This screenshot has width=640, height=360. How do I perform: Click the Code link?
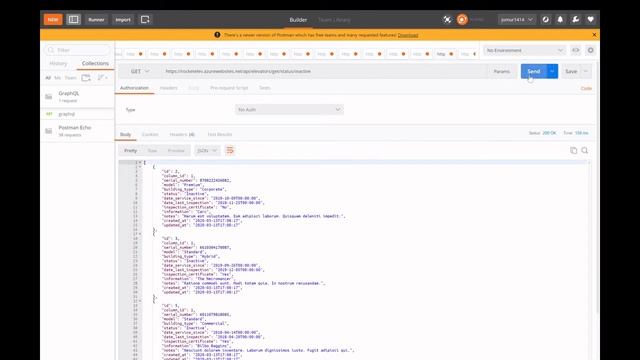pyautogui.click(x=586, y=89)
